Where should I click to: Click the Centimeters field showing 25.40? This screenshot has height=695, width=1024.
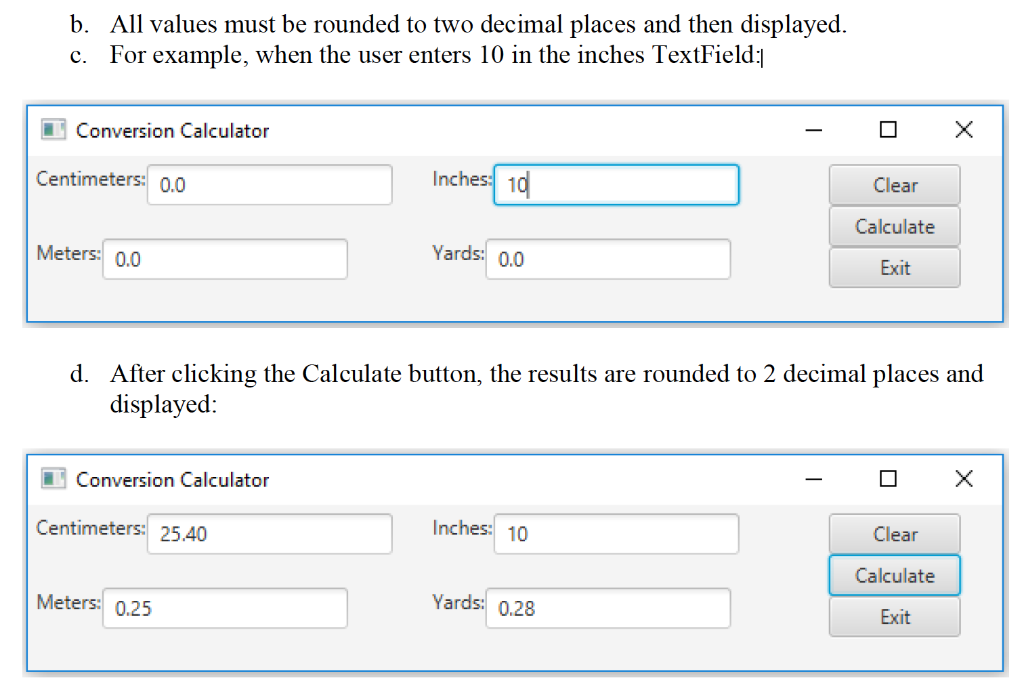tap(270, 533)
